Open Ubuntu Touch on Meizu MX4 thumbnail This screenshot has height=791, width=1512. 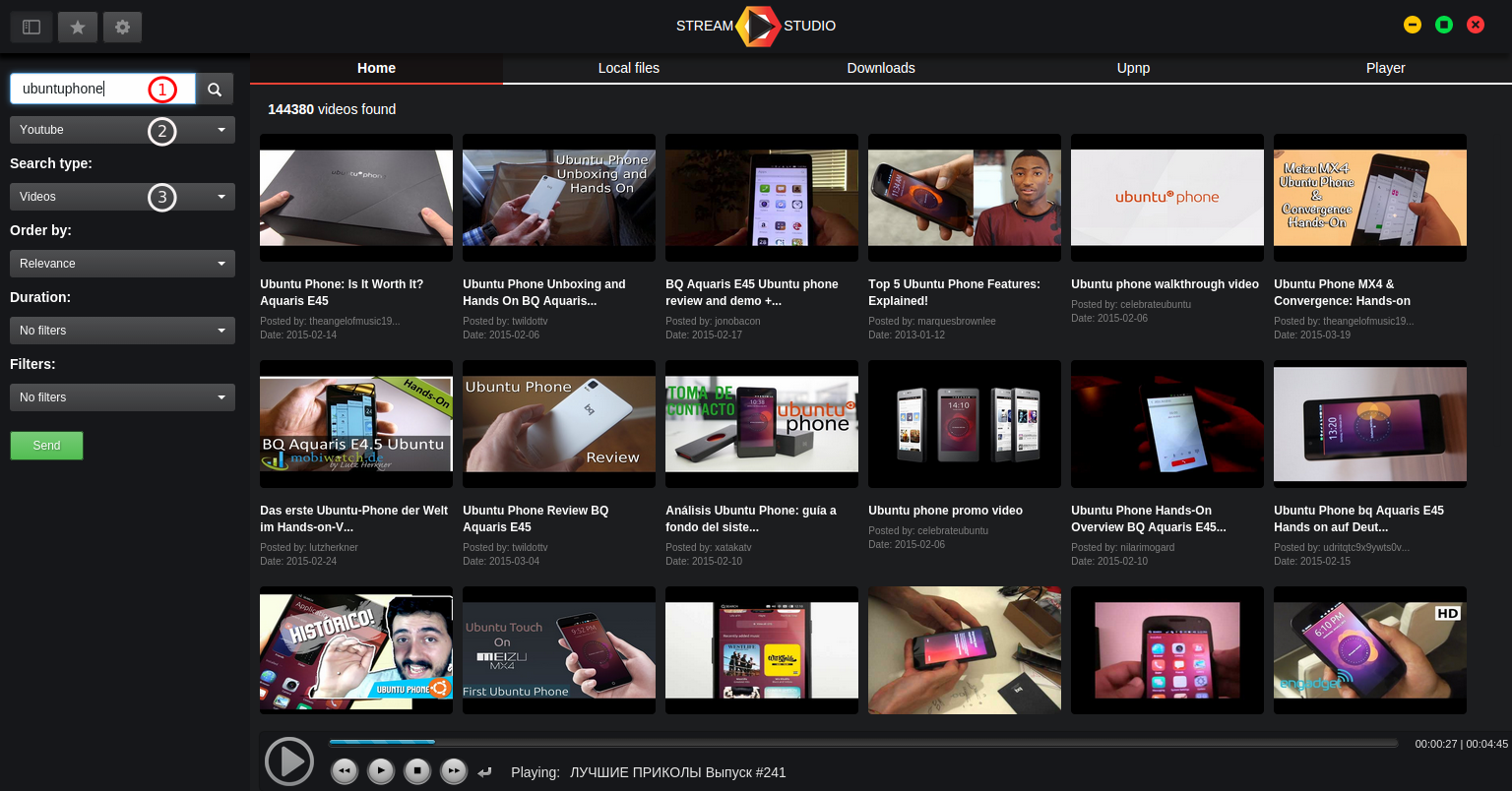559,650
